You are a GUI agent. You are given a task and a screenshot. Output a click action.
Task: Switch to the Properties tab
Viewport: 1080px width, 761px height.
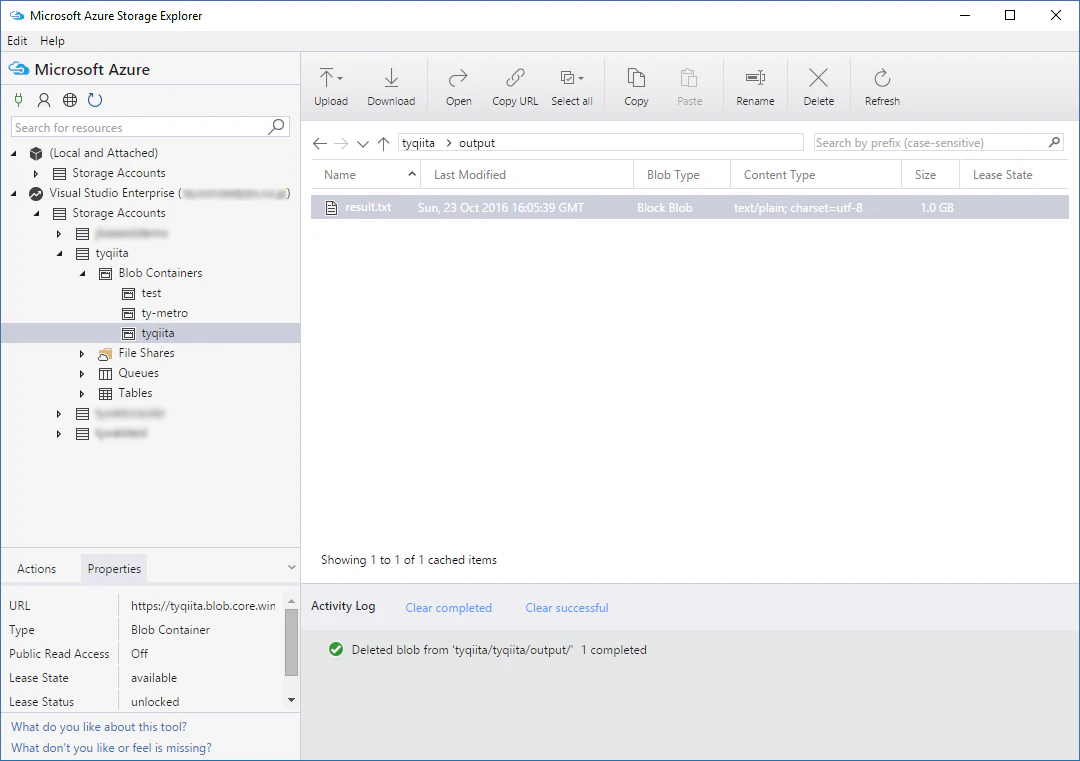[114, 569]
